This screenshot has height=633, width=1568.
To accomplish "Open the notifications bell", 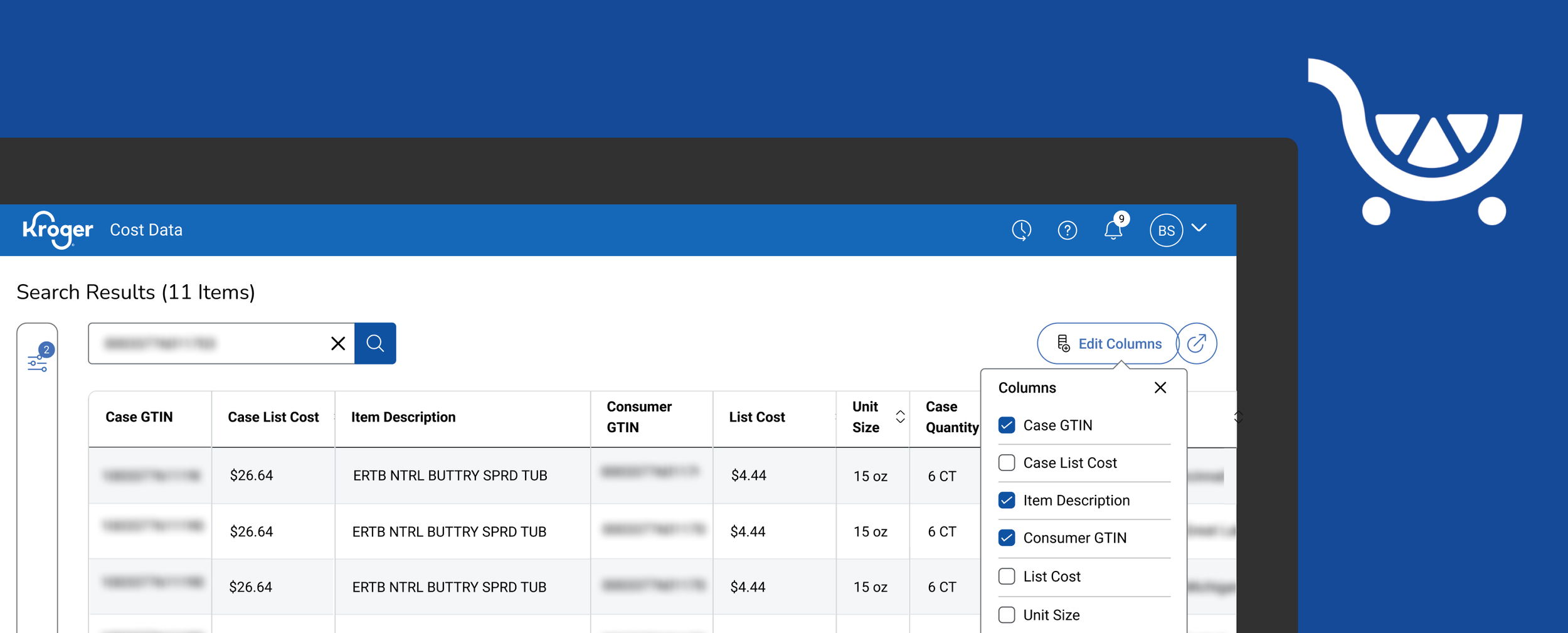I will pos(1114,230).
